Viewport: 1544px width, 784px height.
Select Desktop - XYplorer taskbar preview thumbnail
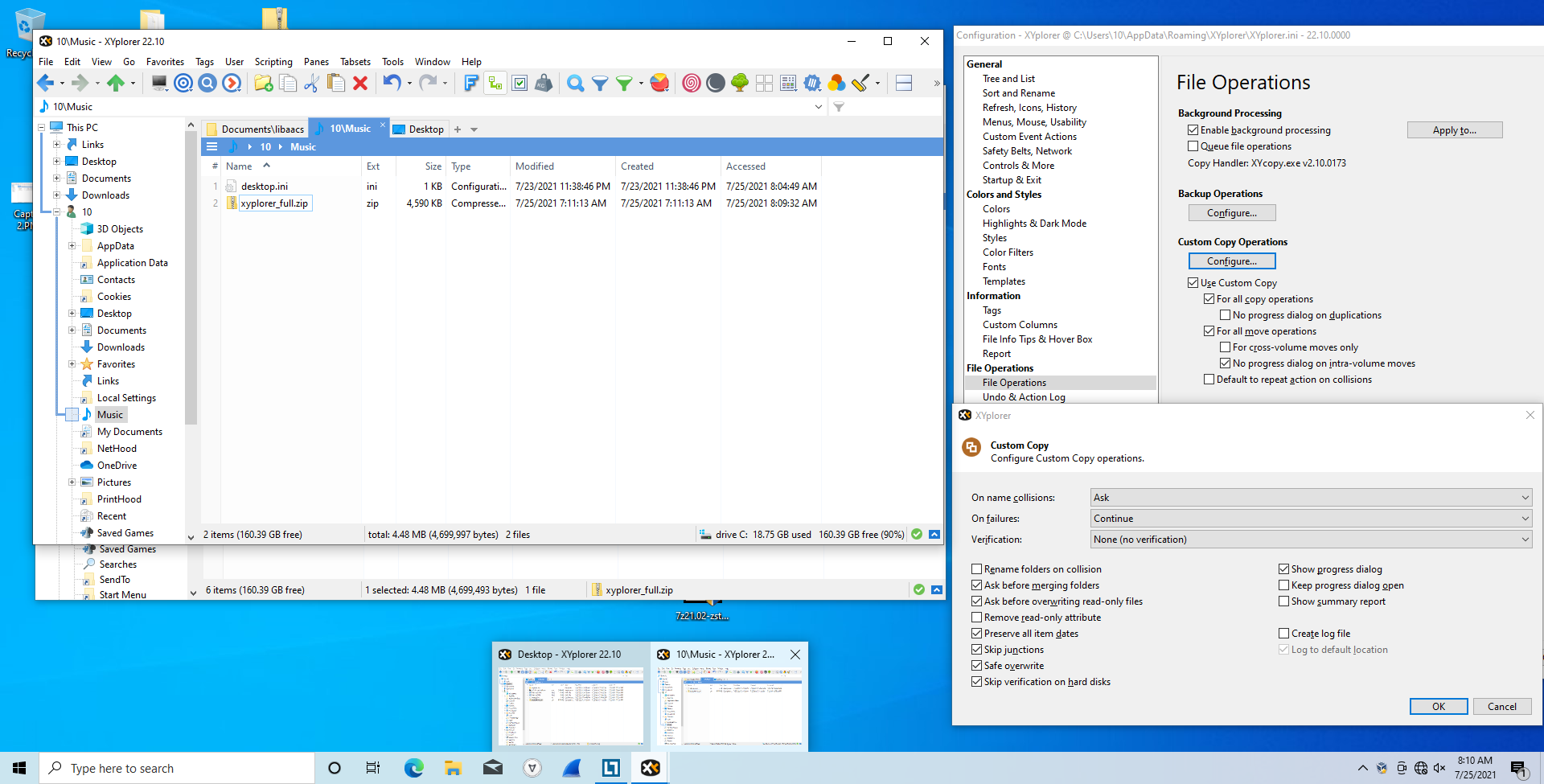(x=571, y=697)
